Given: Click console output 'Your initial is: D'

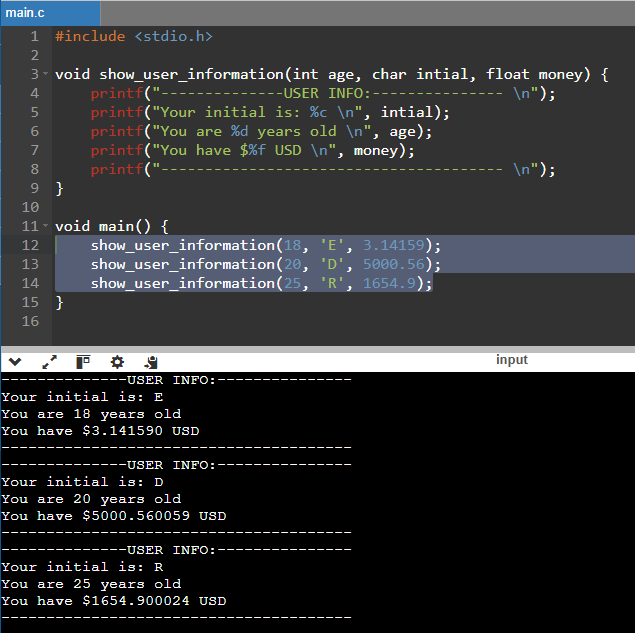Looking at the screenshot, I should [82, 482].
